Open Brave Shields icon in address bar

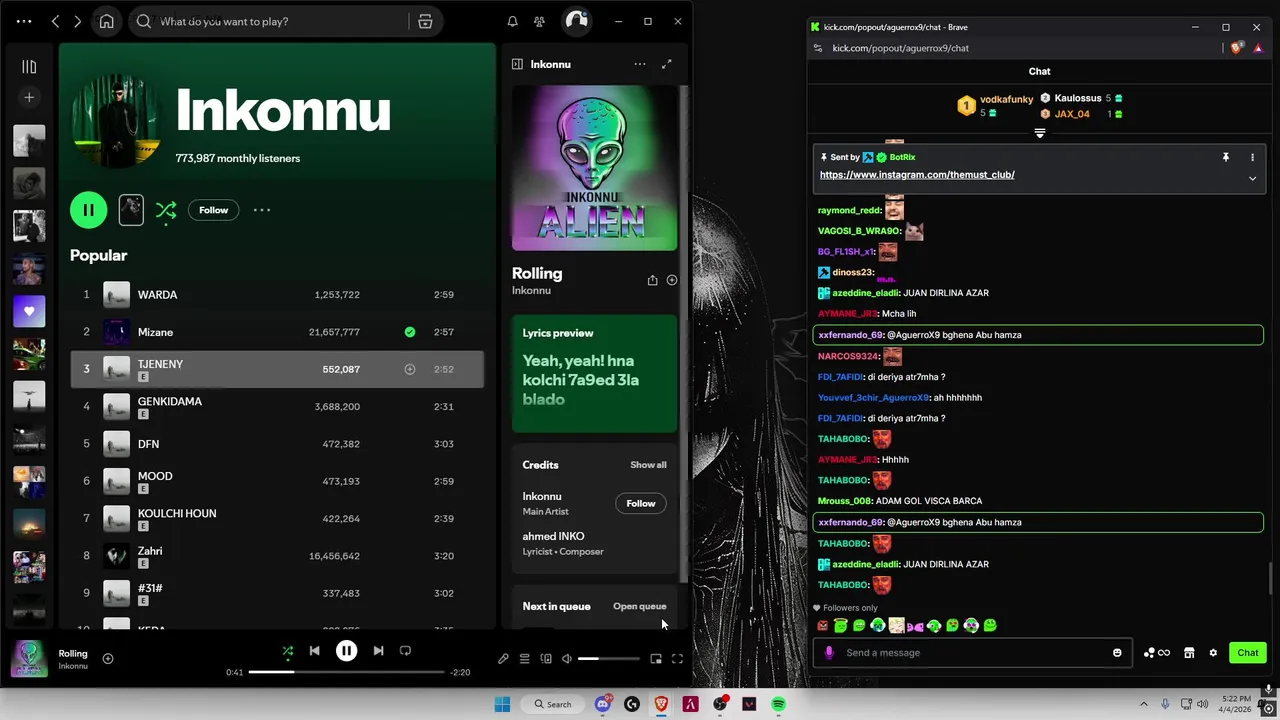(x=1237, y=48)
